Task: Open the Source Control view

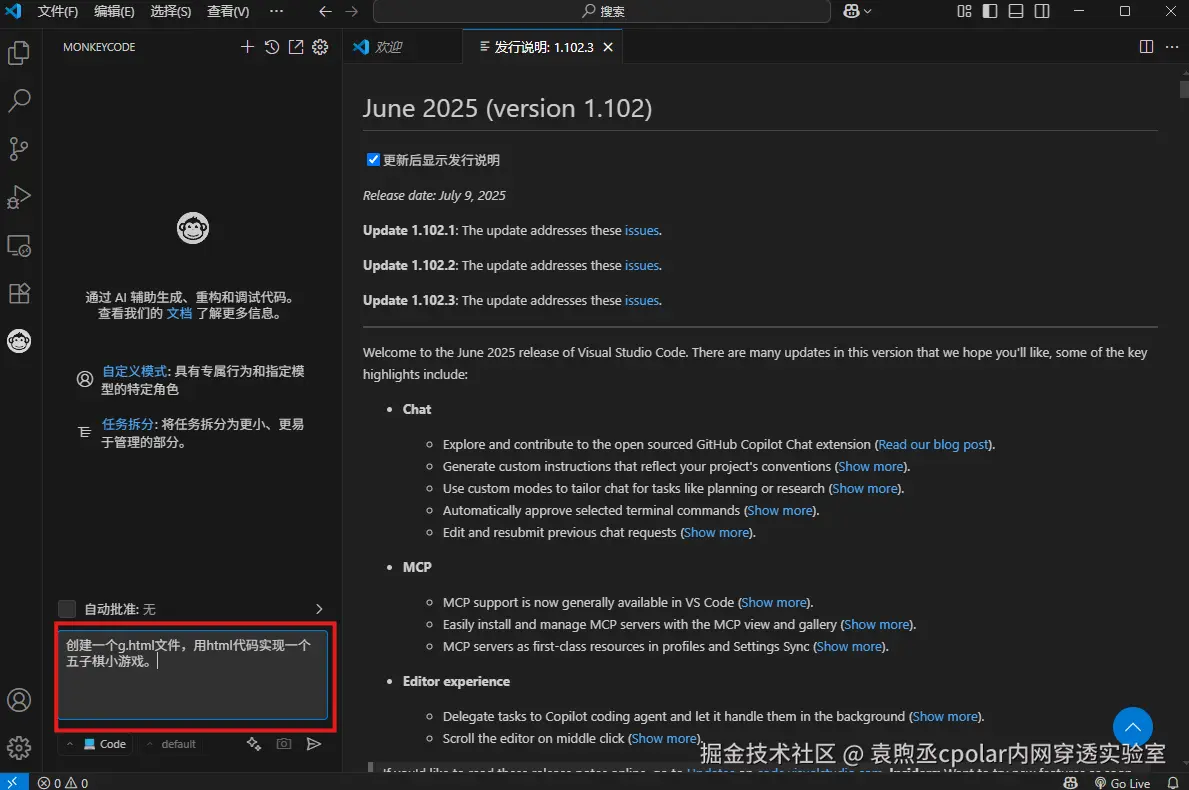Action: [19, 149]
